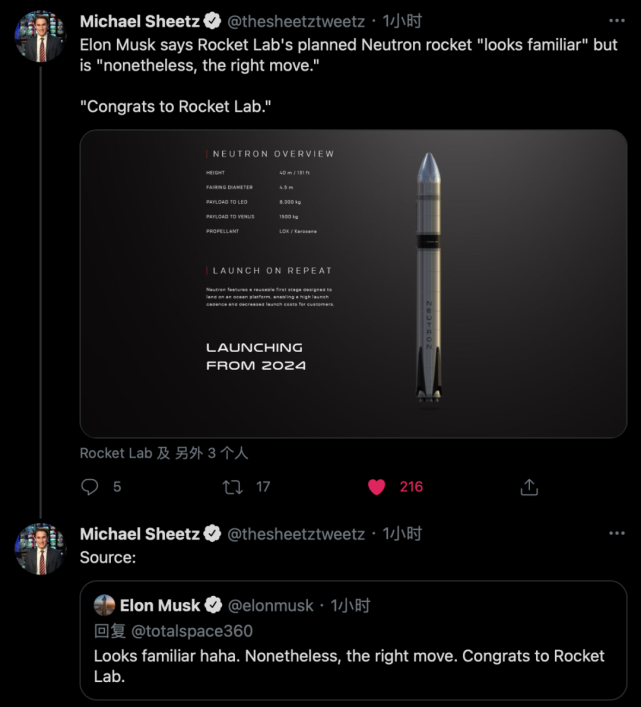641x707 pixels.
Task: Open Elon Musk's quoted tweet
Action: [353, 665]
